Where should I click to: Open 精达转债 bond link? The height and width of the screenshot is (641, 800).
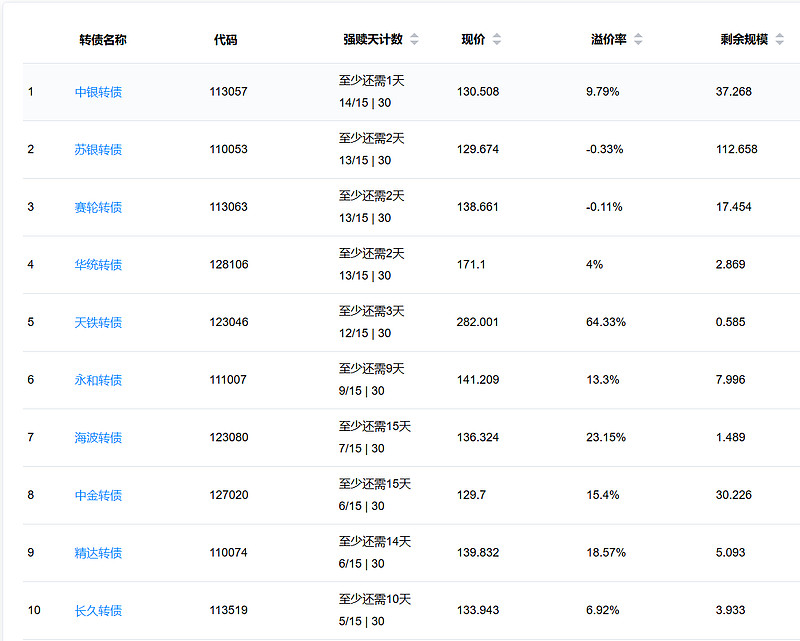point(98,553)
